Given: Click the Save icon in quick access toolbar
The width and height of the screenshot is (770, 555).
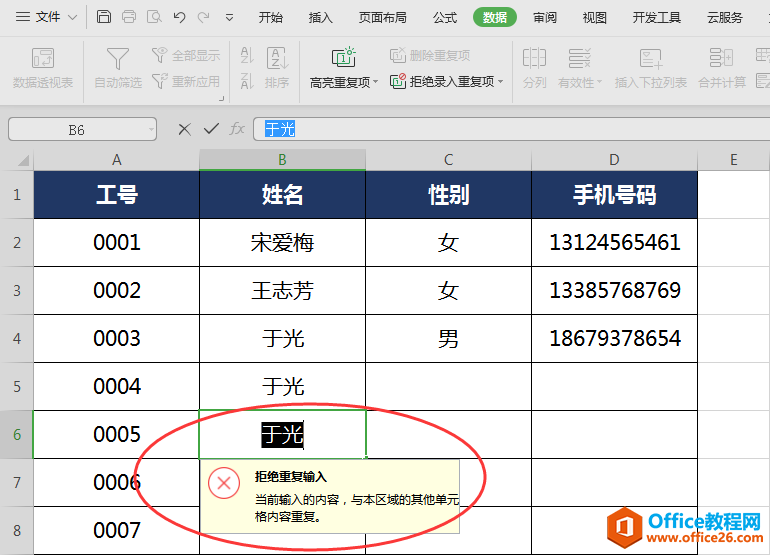Looking at the screenshot, I should 104,17.
